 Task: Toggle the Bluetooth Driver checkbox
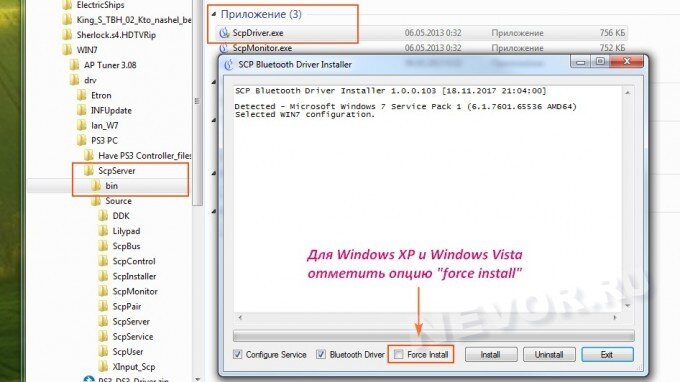point(321,354)
